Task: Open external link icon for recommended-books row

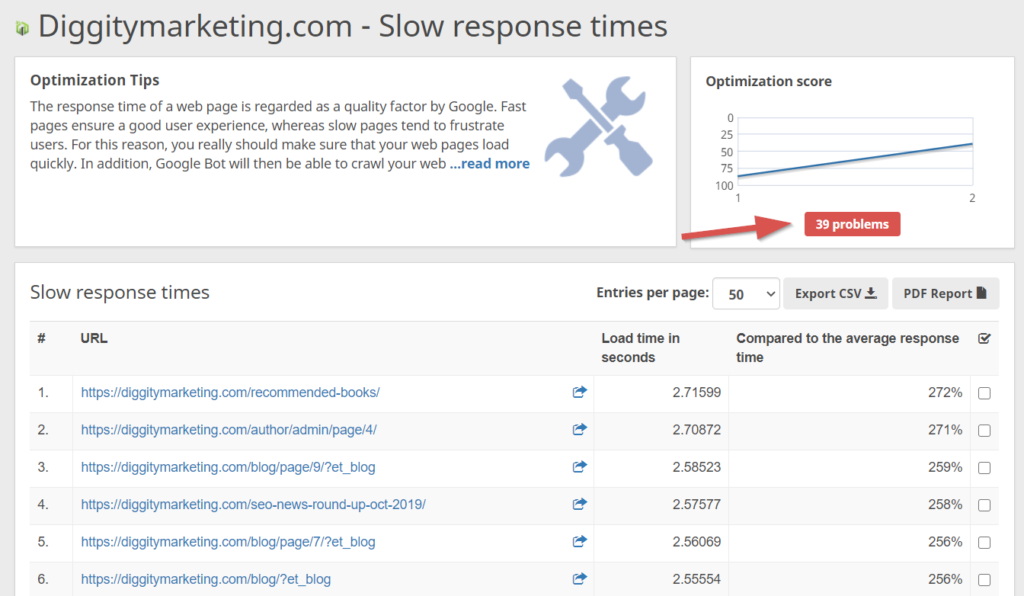Action: 579,392
